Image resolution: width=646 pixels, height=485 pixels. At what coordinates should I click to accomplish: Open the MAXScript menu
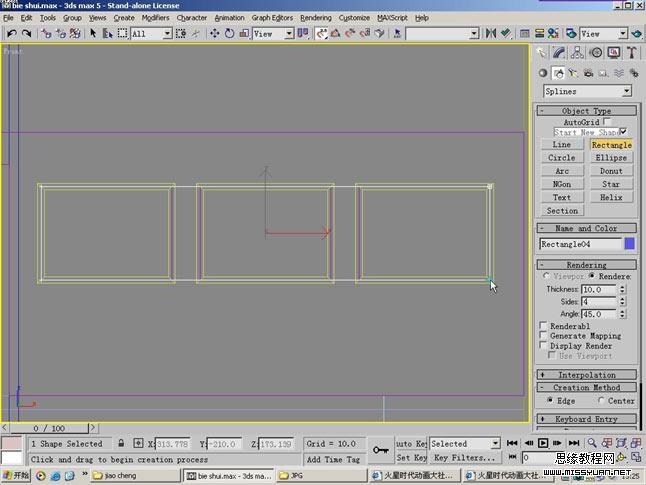[392, 18]
